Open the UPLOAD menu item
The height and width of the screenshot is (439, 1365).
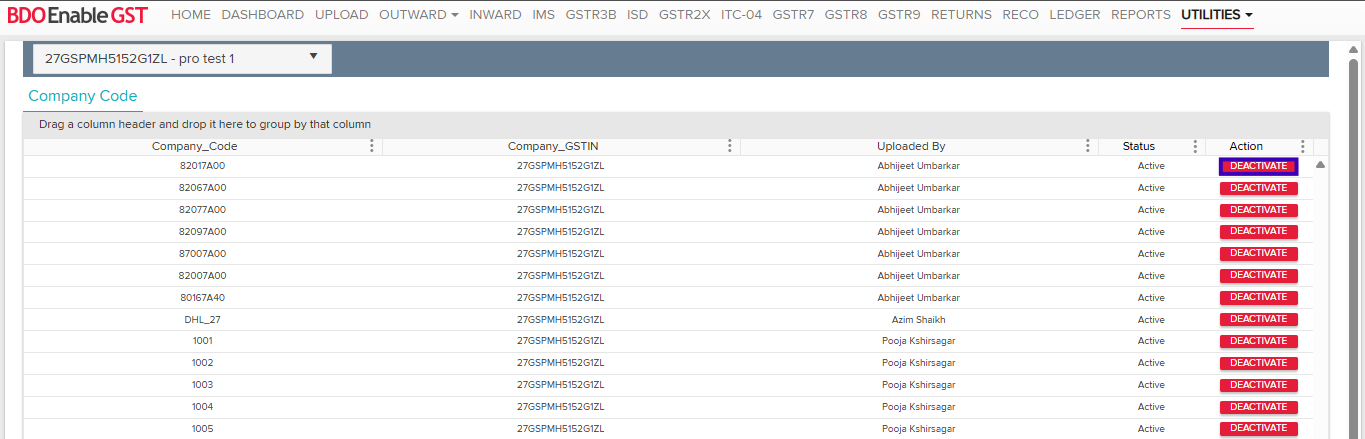click(341, 15)
